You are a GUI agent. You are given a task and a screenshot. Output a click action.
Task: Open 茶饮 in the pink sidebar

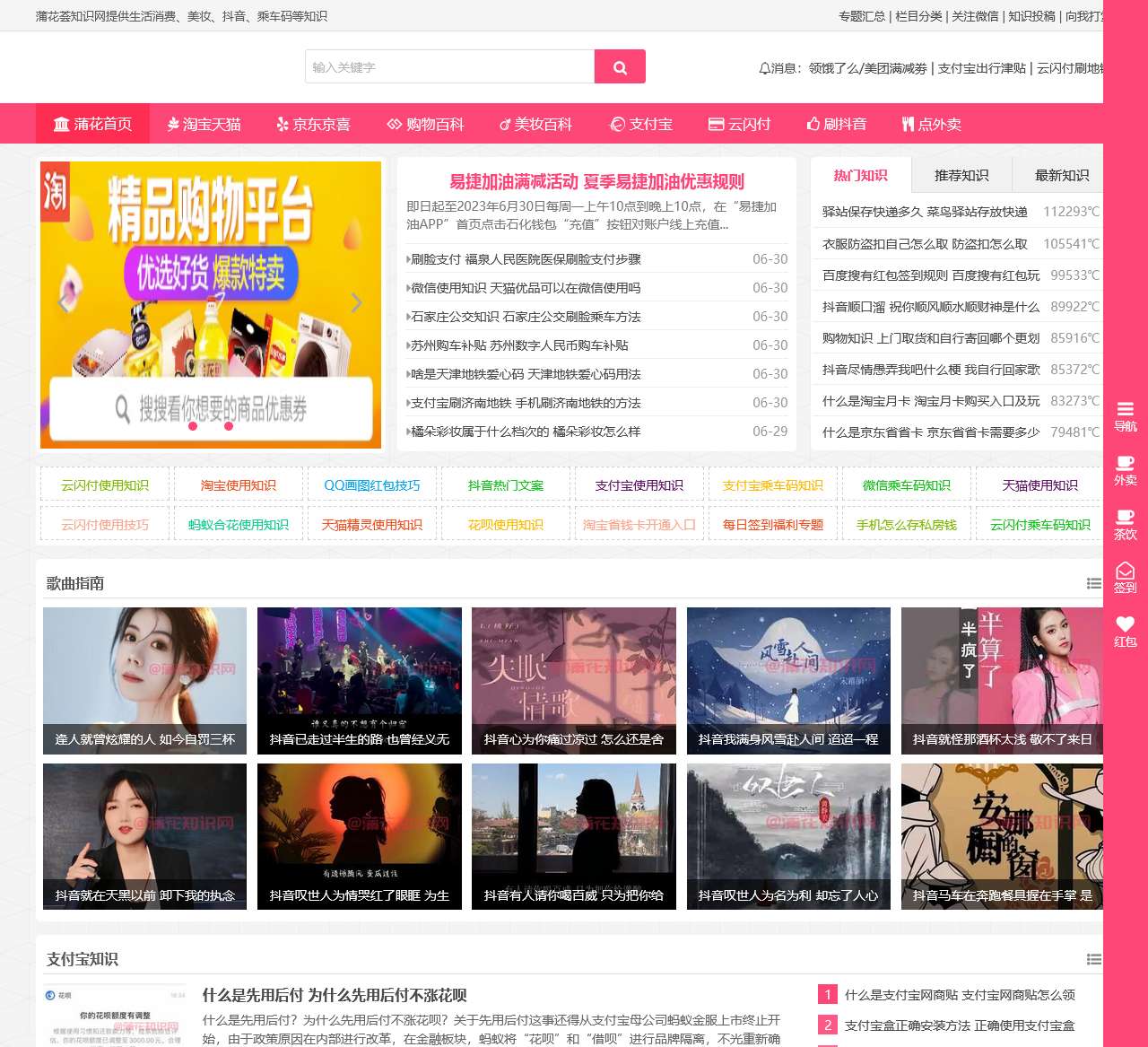click(1126, 524)
